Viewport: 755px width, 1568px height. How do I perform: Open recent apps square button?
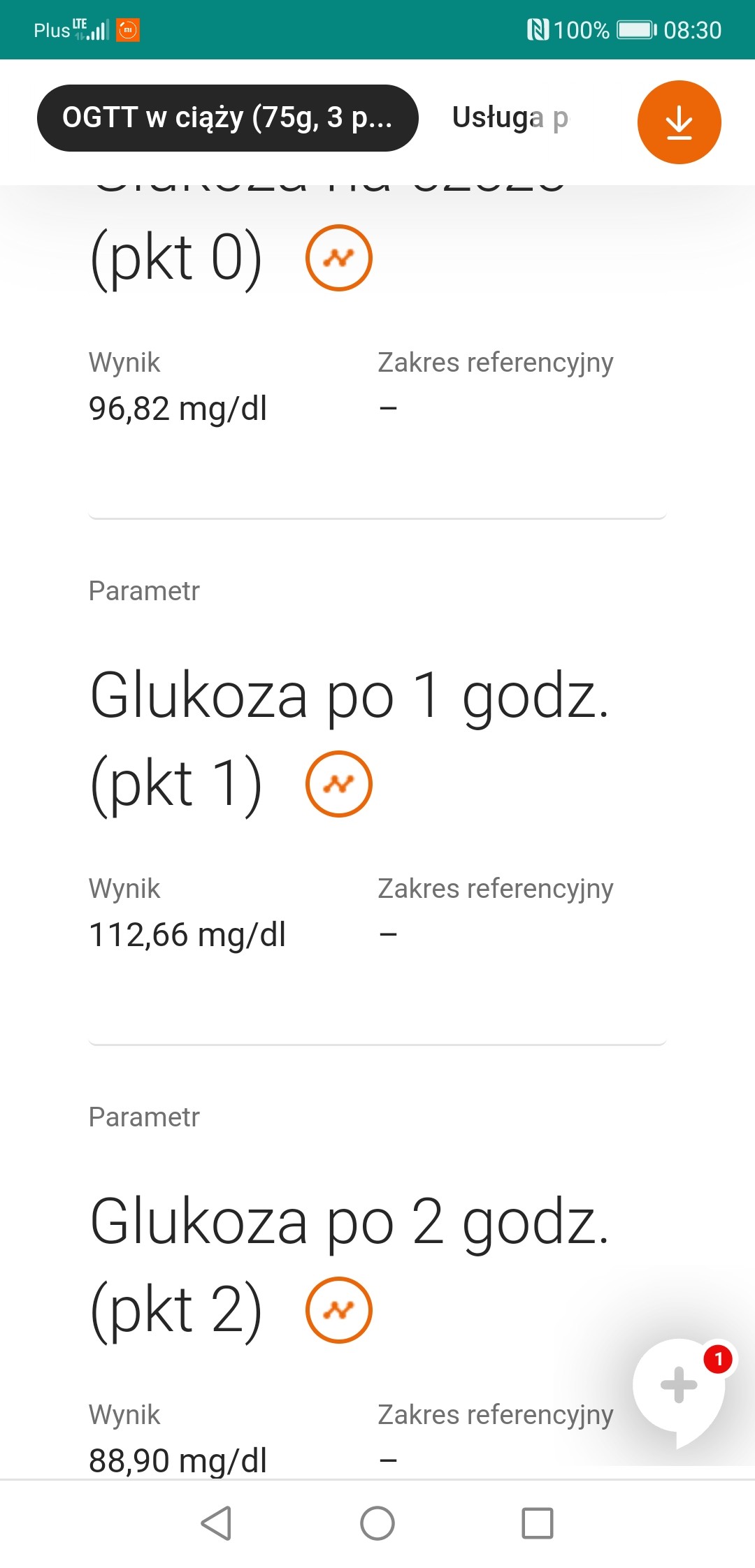click(x=538, y=1523)
